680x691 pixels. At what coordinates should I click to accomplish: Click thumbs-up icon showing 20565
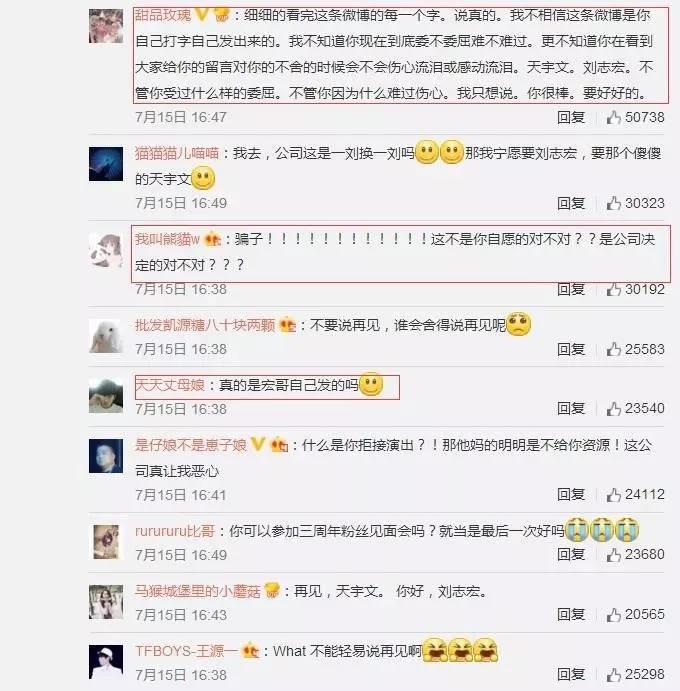click(613, 615)
